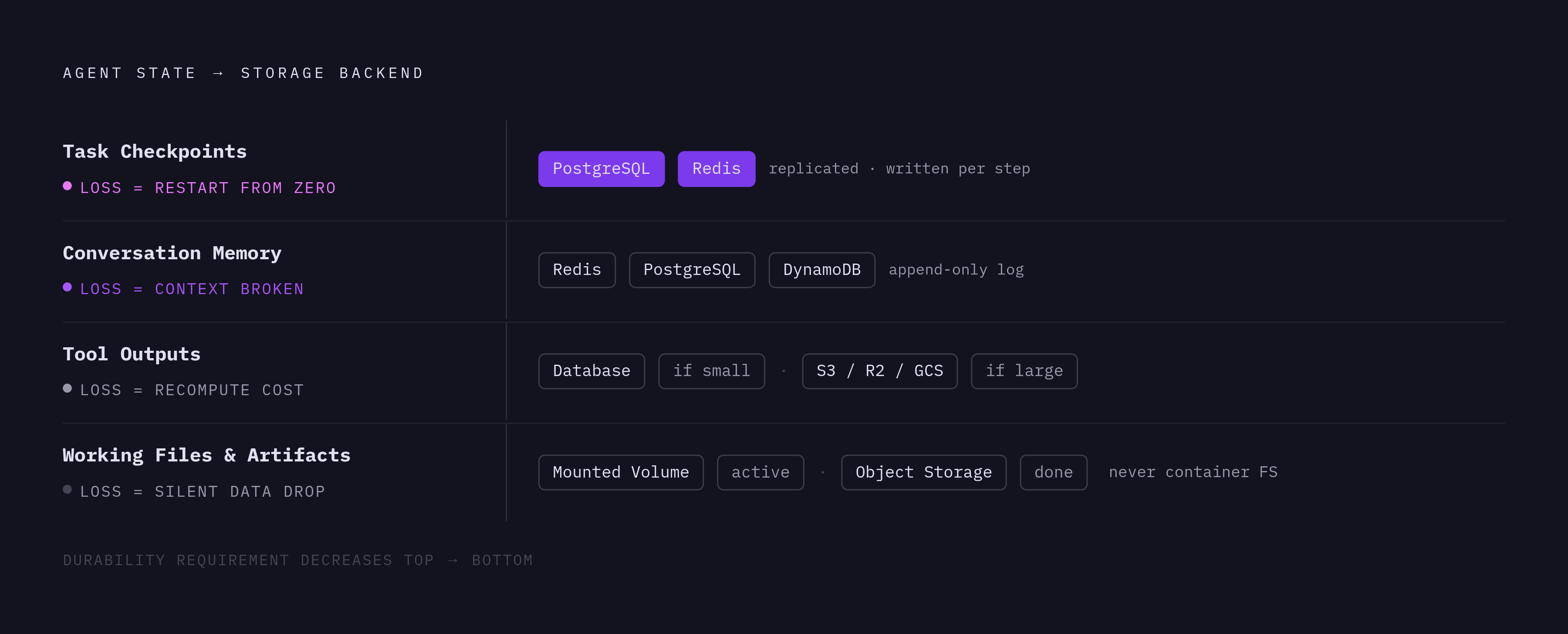Click the 'done' tag
The height and width of the screenshot is (634, 1568).
click(x=1053, y=472)
